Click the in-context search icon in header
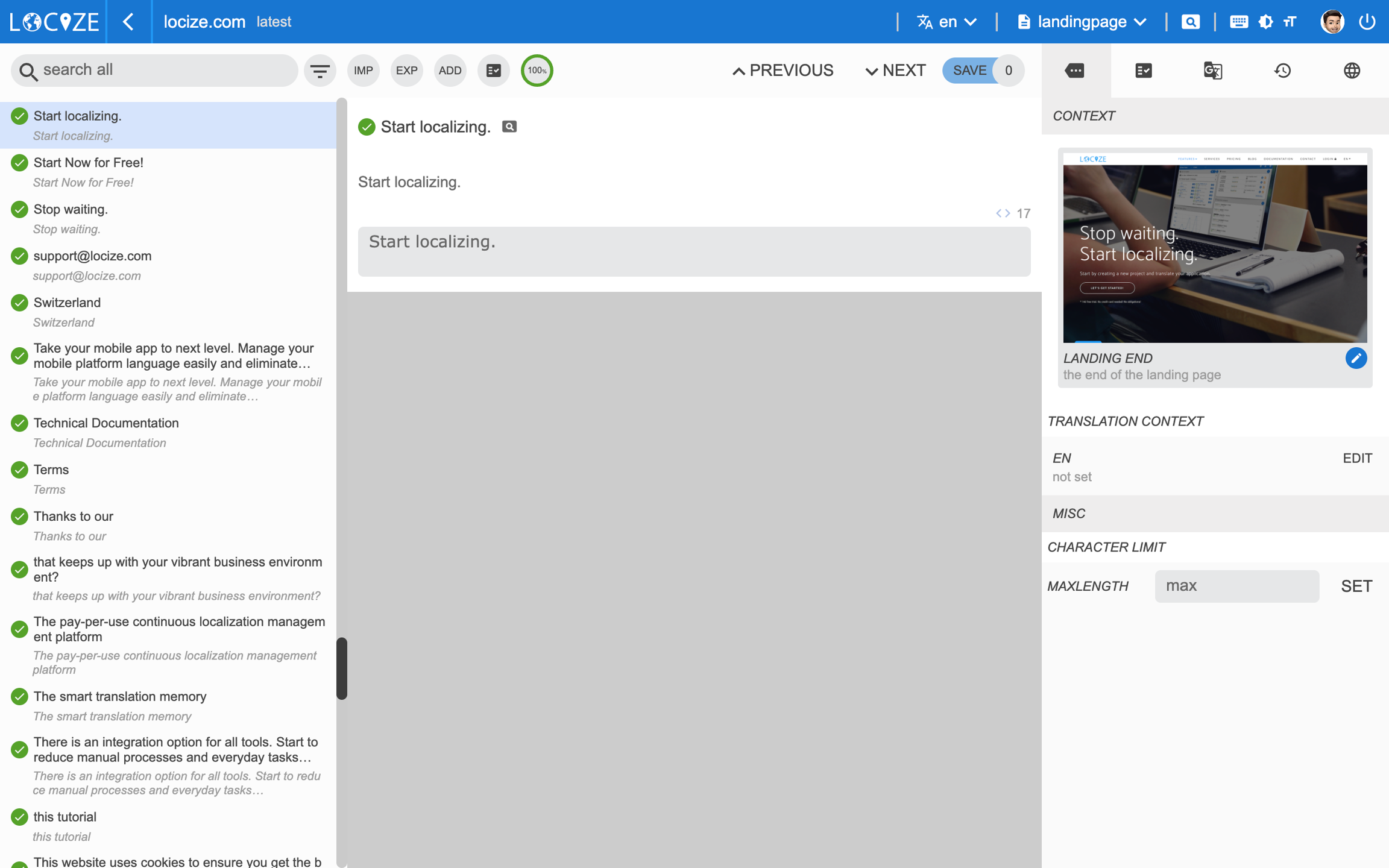 pos(1190,22)
